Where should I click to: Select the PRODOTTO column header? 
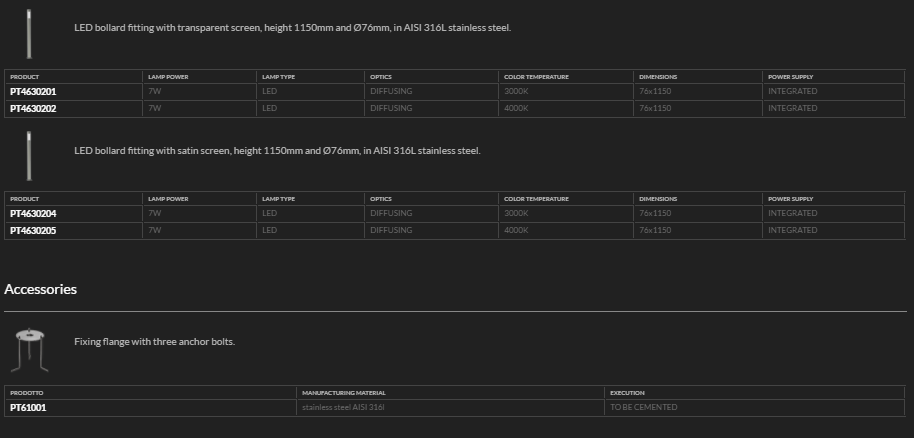[27, 393]
